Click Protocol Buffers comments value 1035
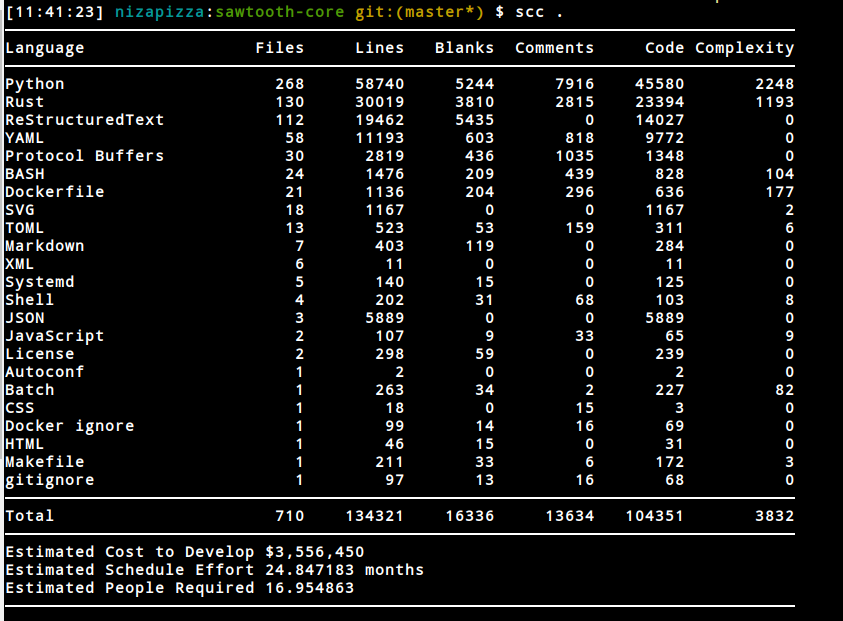 click(x=575, y=156)
